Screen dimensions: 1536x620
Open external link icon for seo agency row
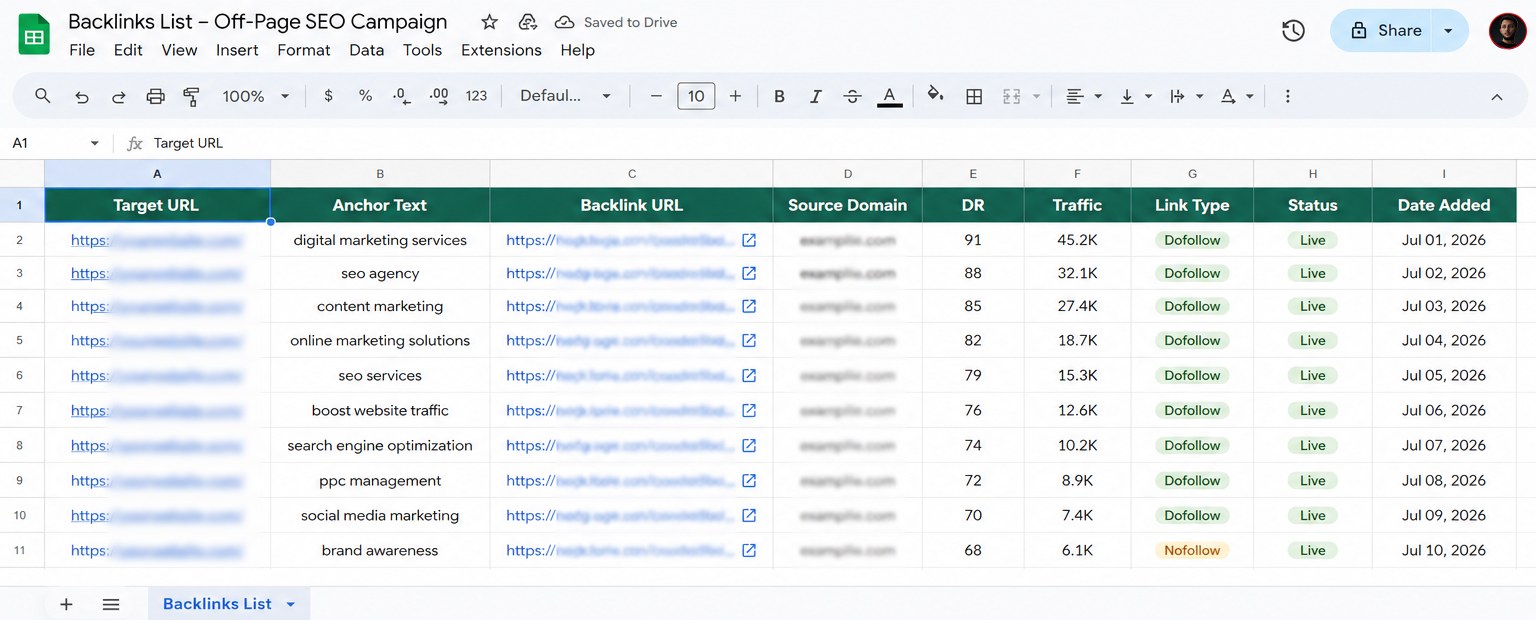click(x=749, y=273)
